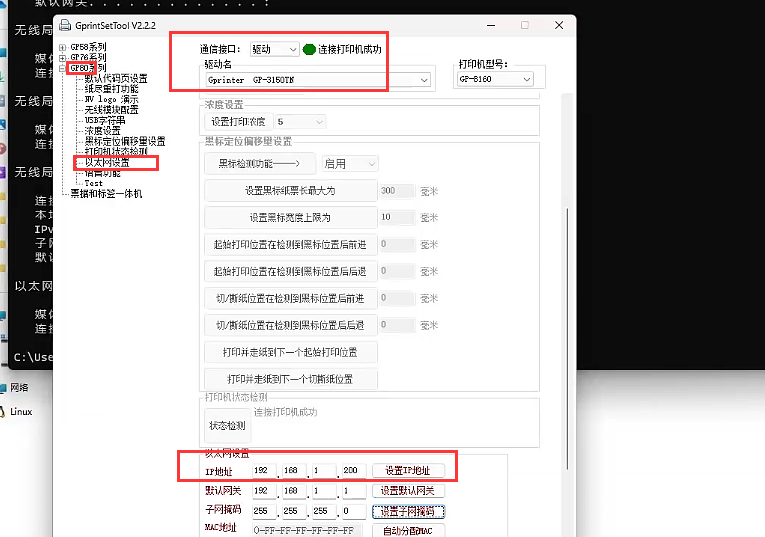
Task: Click 打印并走纸到下一个切撕纸位置 button
Action: click(290, 379)
